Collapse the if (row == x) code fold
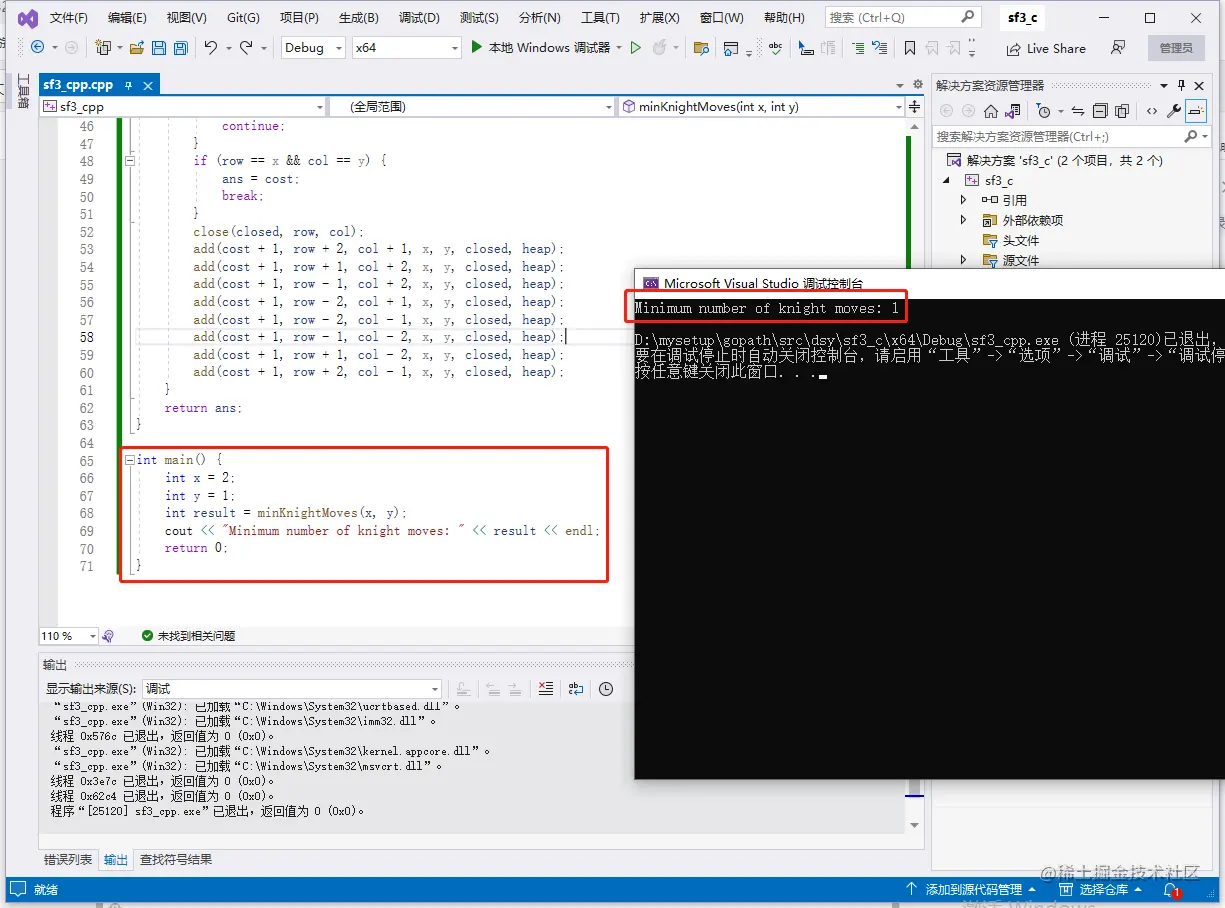Image resolution: width=1225 pixels, height=908 pixels. tap(128, 160)
